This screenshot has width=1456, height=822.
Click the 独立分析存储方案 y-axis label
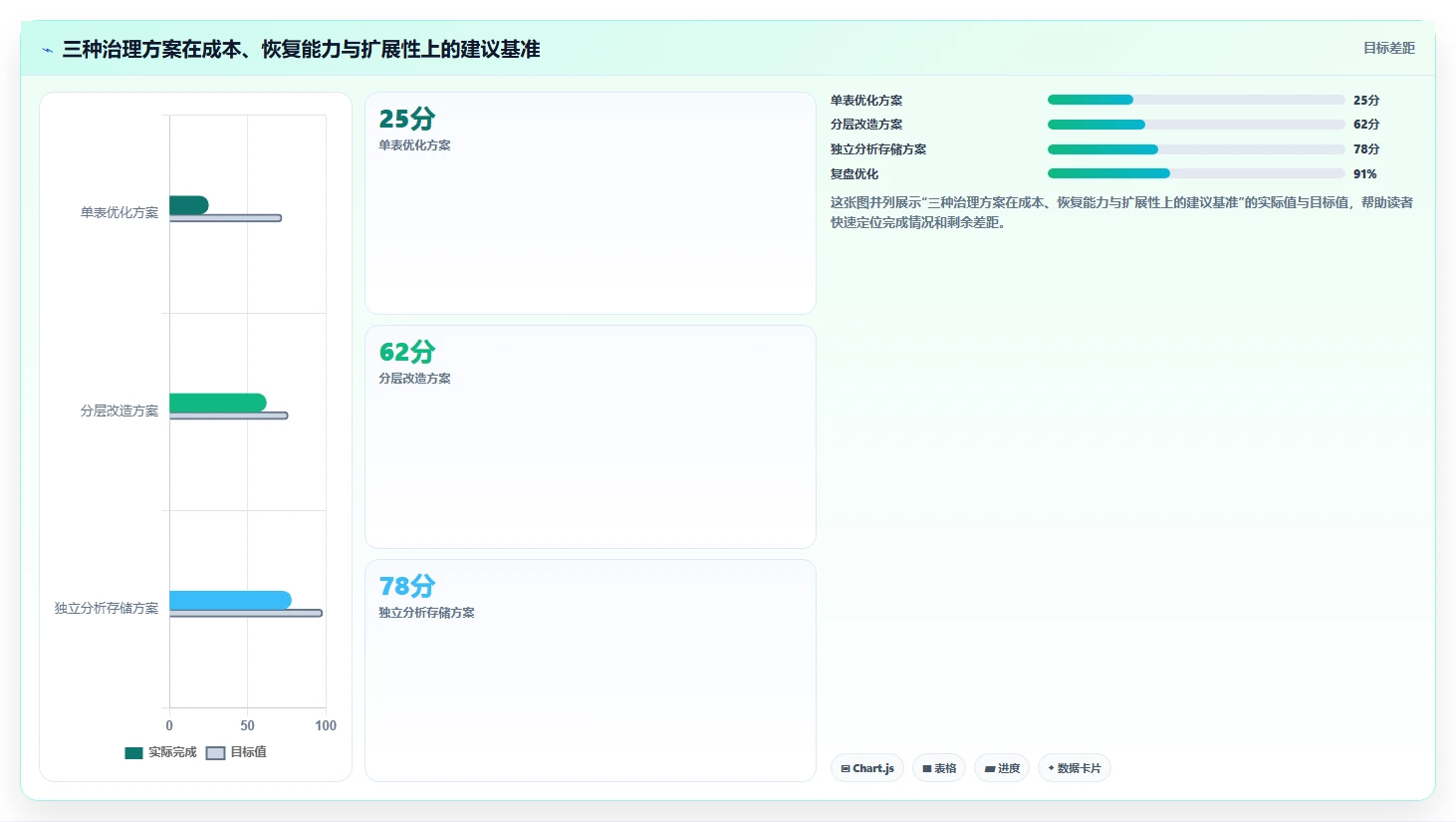pyautogui.click(x=107, y=608)
